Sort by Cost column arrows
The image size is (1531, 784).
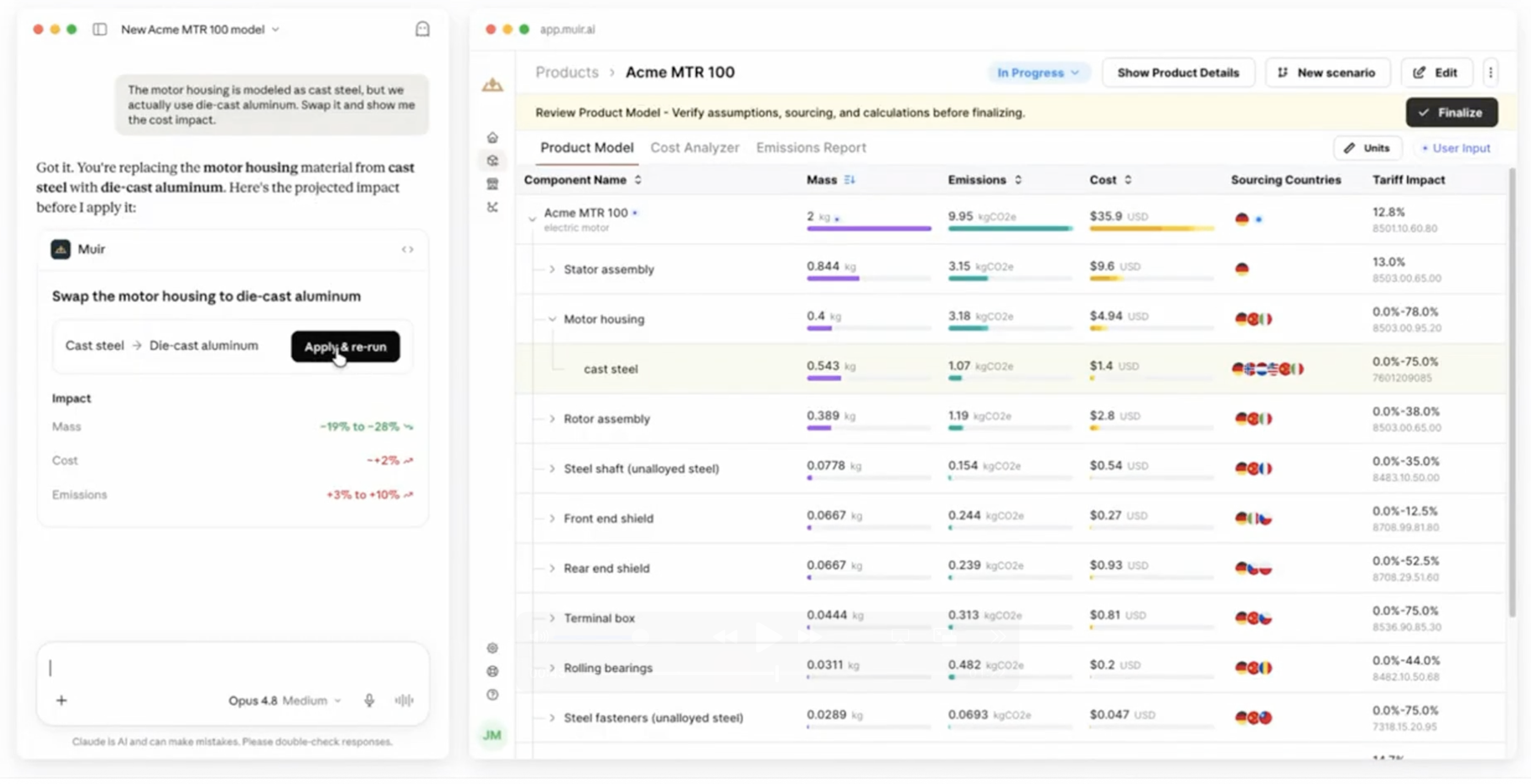pyautogui.click(x=1127, y=179)
